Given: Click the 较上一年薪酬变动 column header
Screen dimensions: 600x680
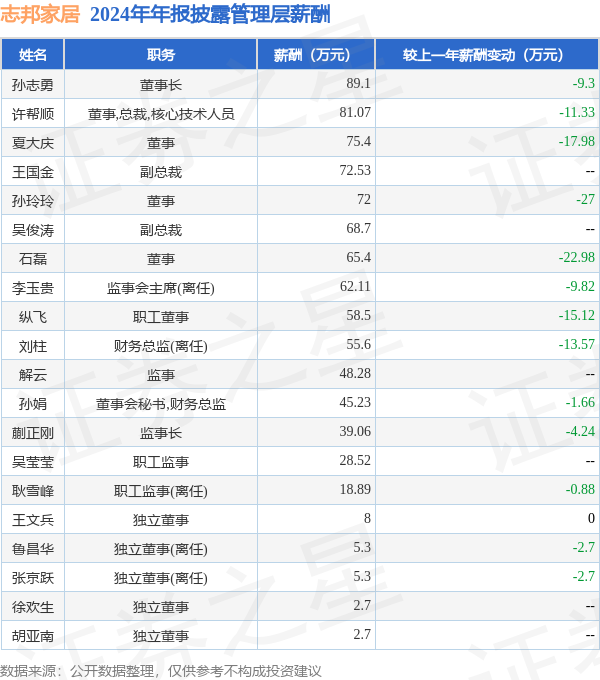Looking at the screenshot, I should coord(487,55).
